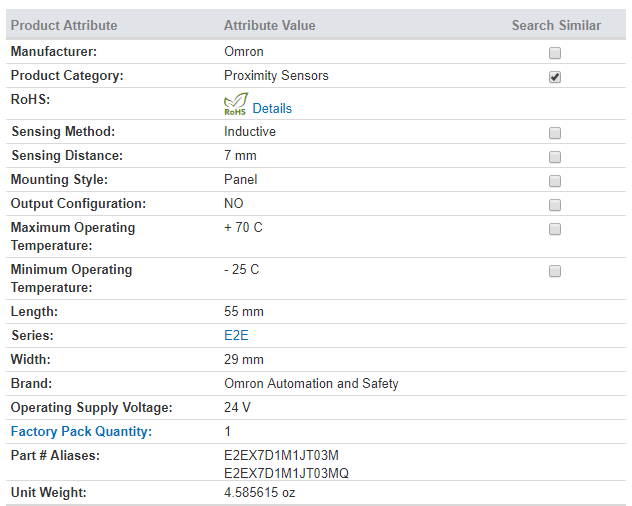The height and width of the screenshot is (506, 632).
Task: Click the green RoHS leaf icon
Action: pos(235,104)
